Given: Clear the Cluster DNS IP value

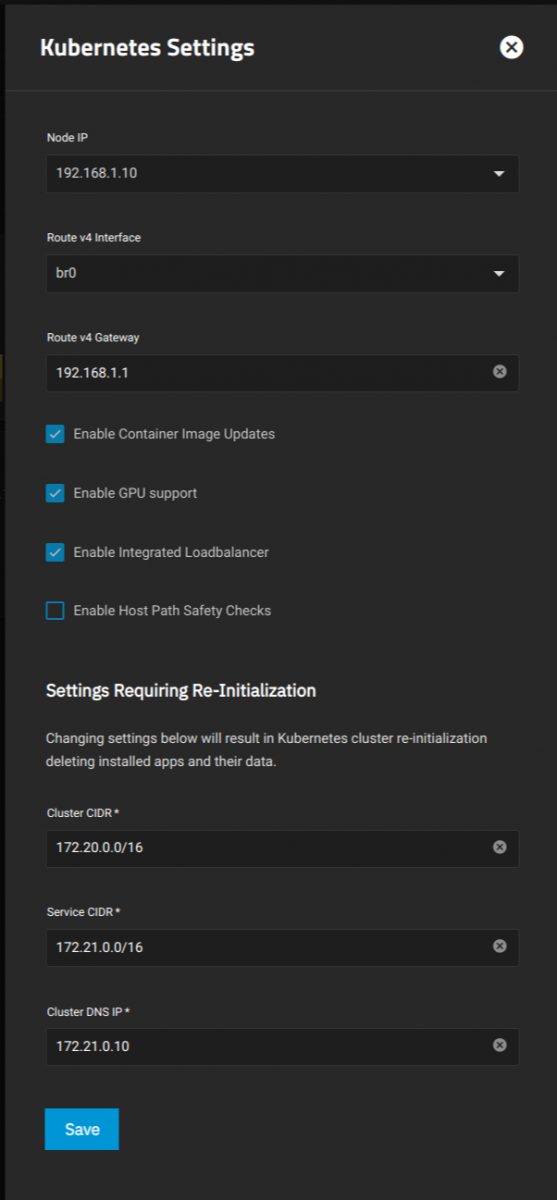Looking at the screenshot, I should (500, 1045).
